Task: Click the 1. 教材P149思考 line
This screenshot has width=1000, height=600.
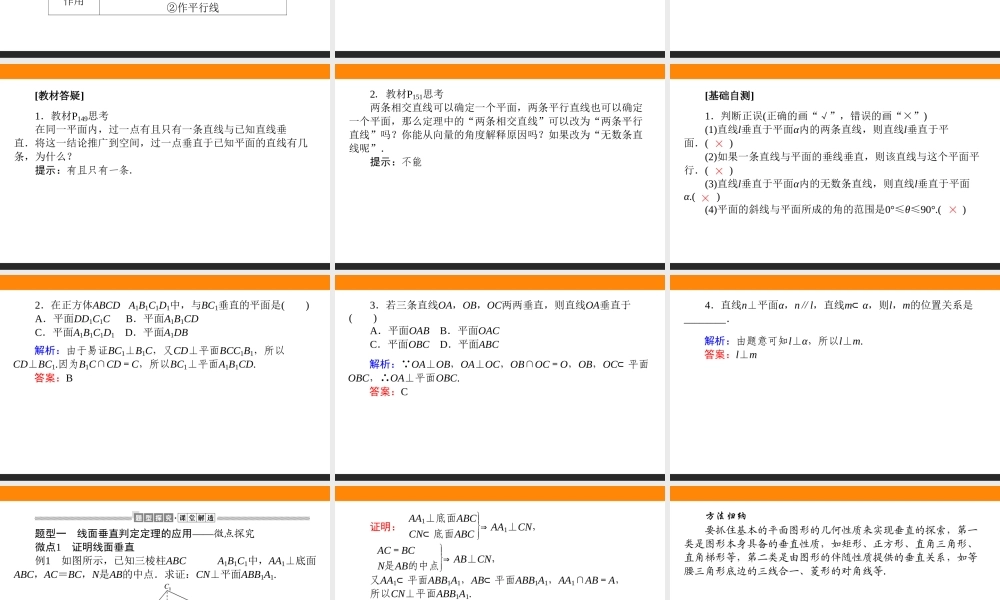Action: [71, 116]
